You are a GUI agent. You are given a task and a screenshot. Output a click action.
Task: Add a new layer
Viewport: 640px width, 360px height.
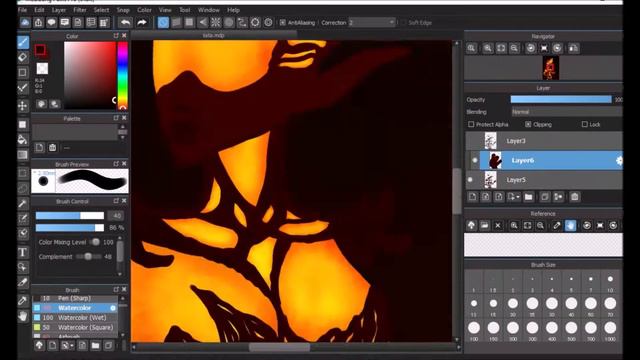click(472, 197)
